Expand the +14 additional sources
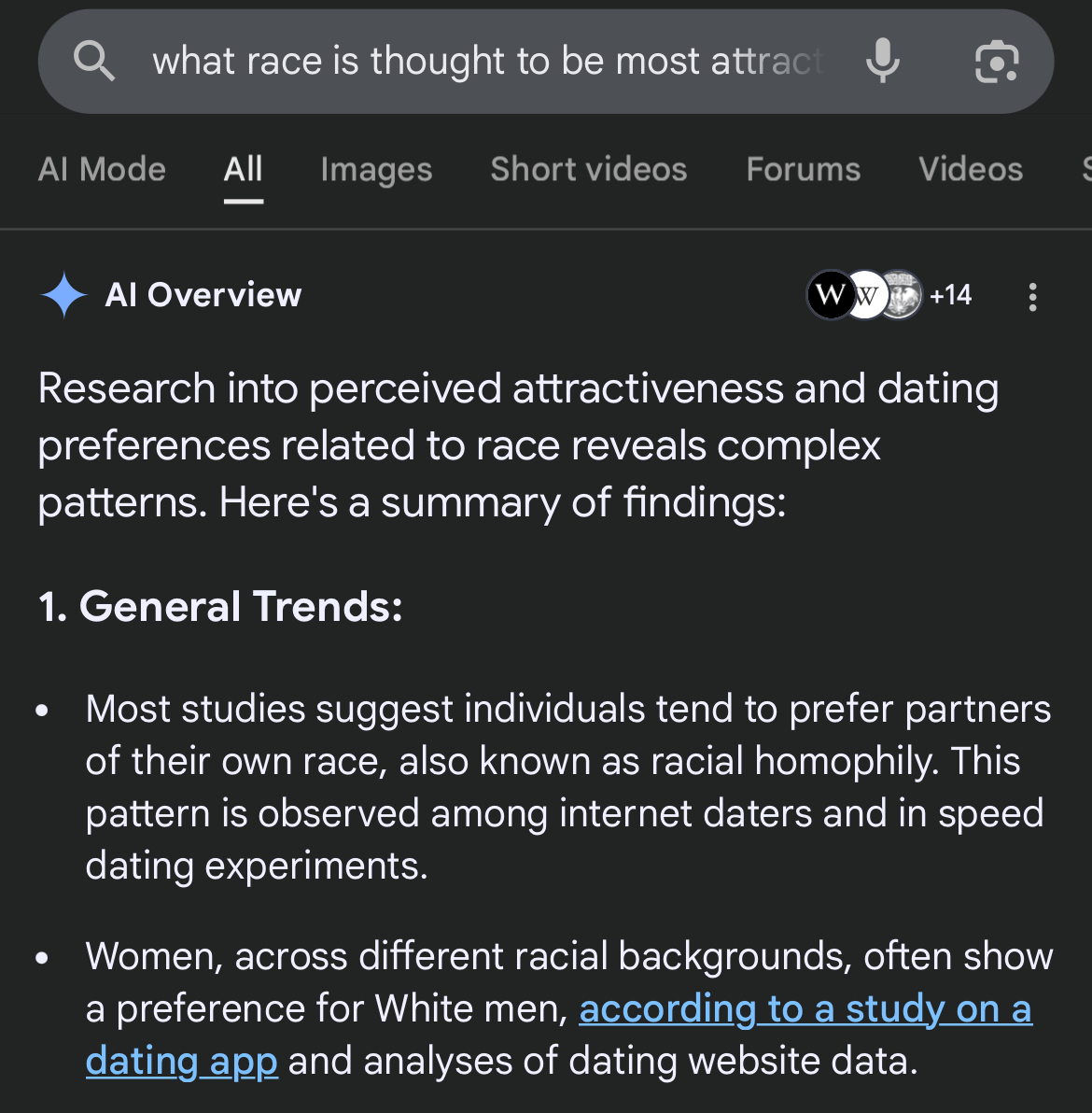Image resolution: width=1092 pixels, height=1113 pixels. [x=950, y=294]
